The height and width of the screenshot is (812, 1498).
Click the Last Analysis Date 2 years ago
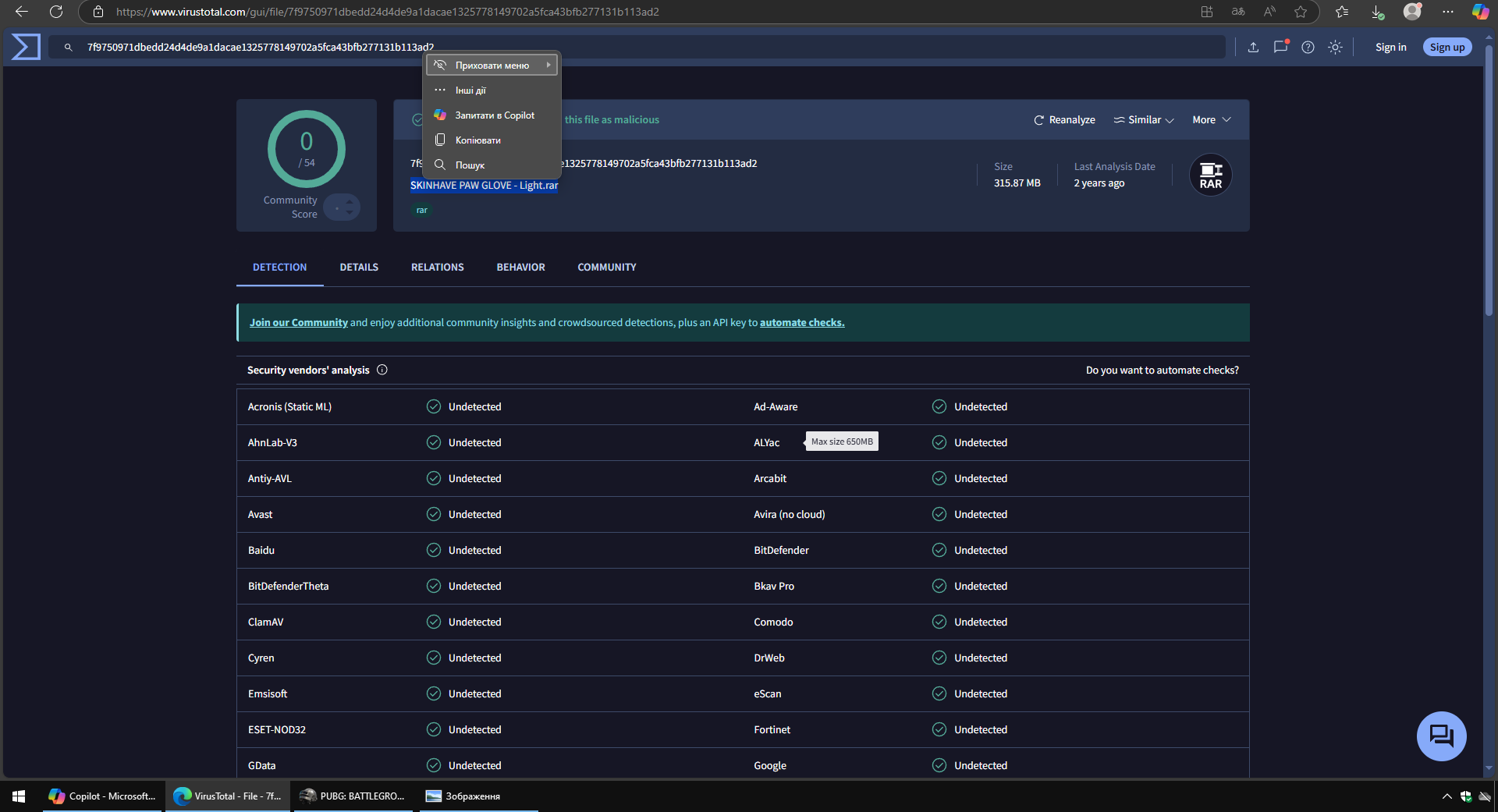point(1099,183)
